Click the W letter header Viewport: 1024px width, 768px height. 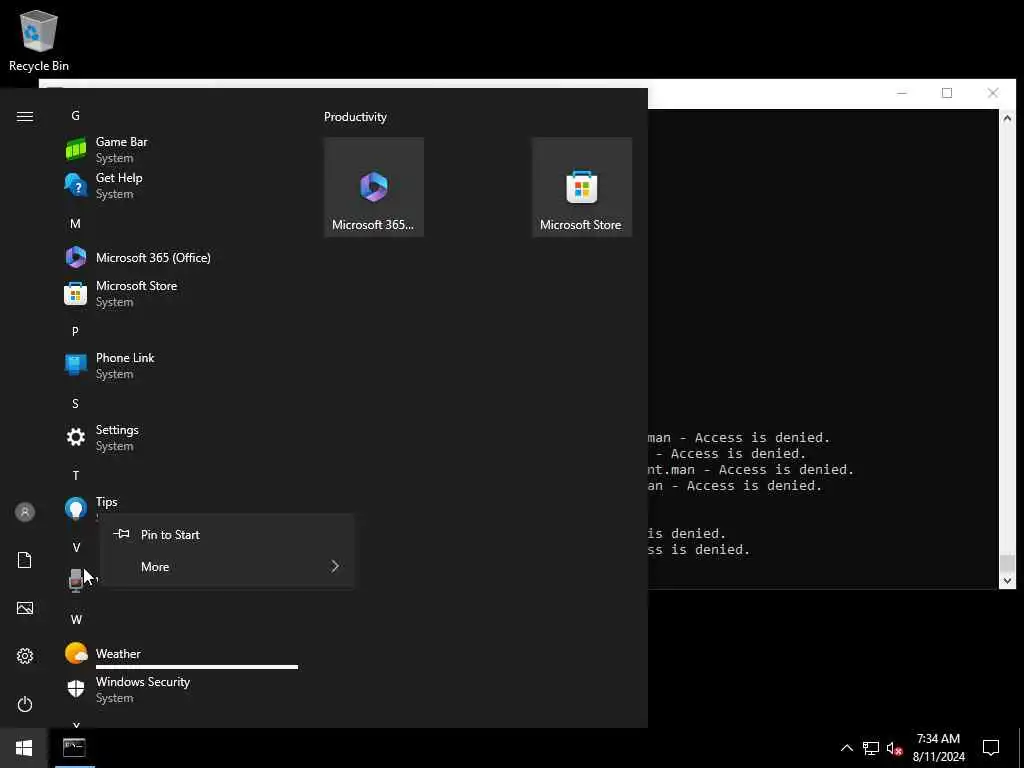tap(76, 620)
